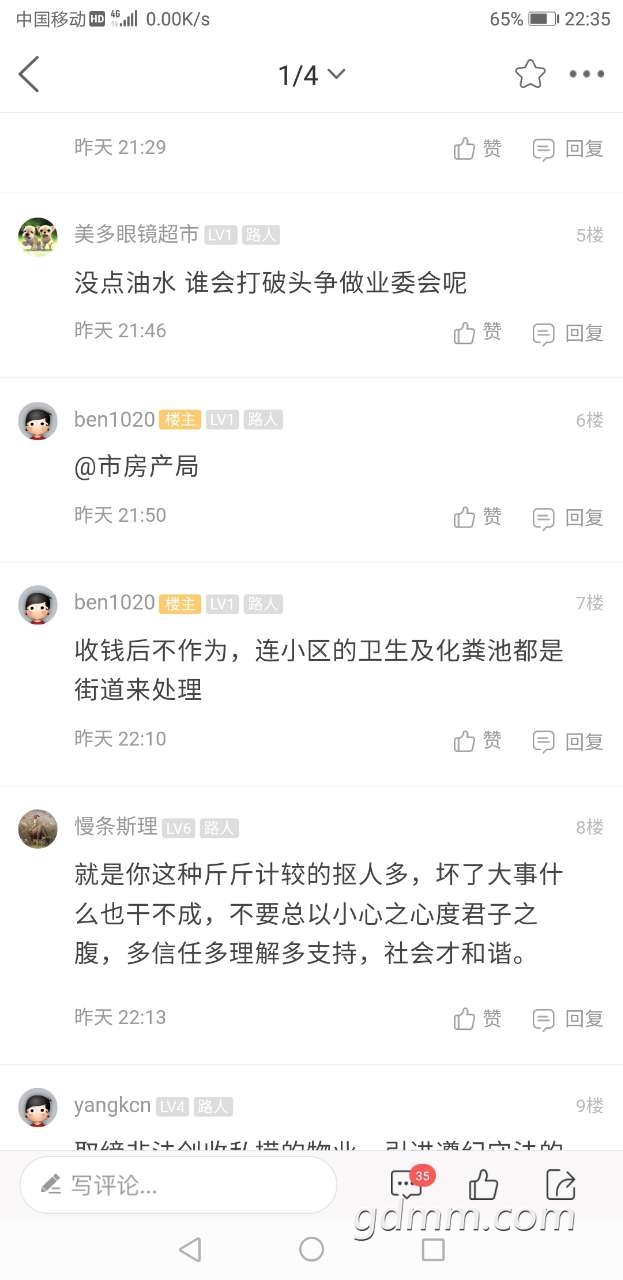Open 美多眼镜超市's avatar
The image size is (623, 1280).
point(38,237)
